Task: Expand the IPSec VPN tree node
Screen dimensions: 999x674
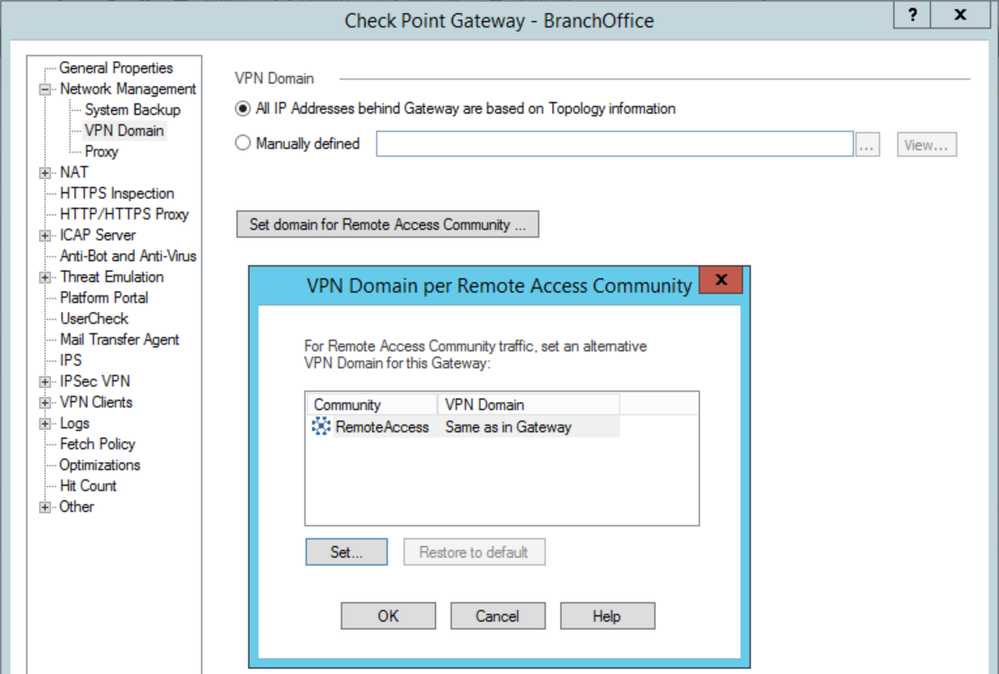Action: coord(45,382)
